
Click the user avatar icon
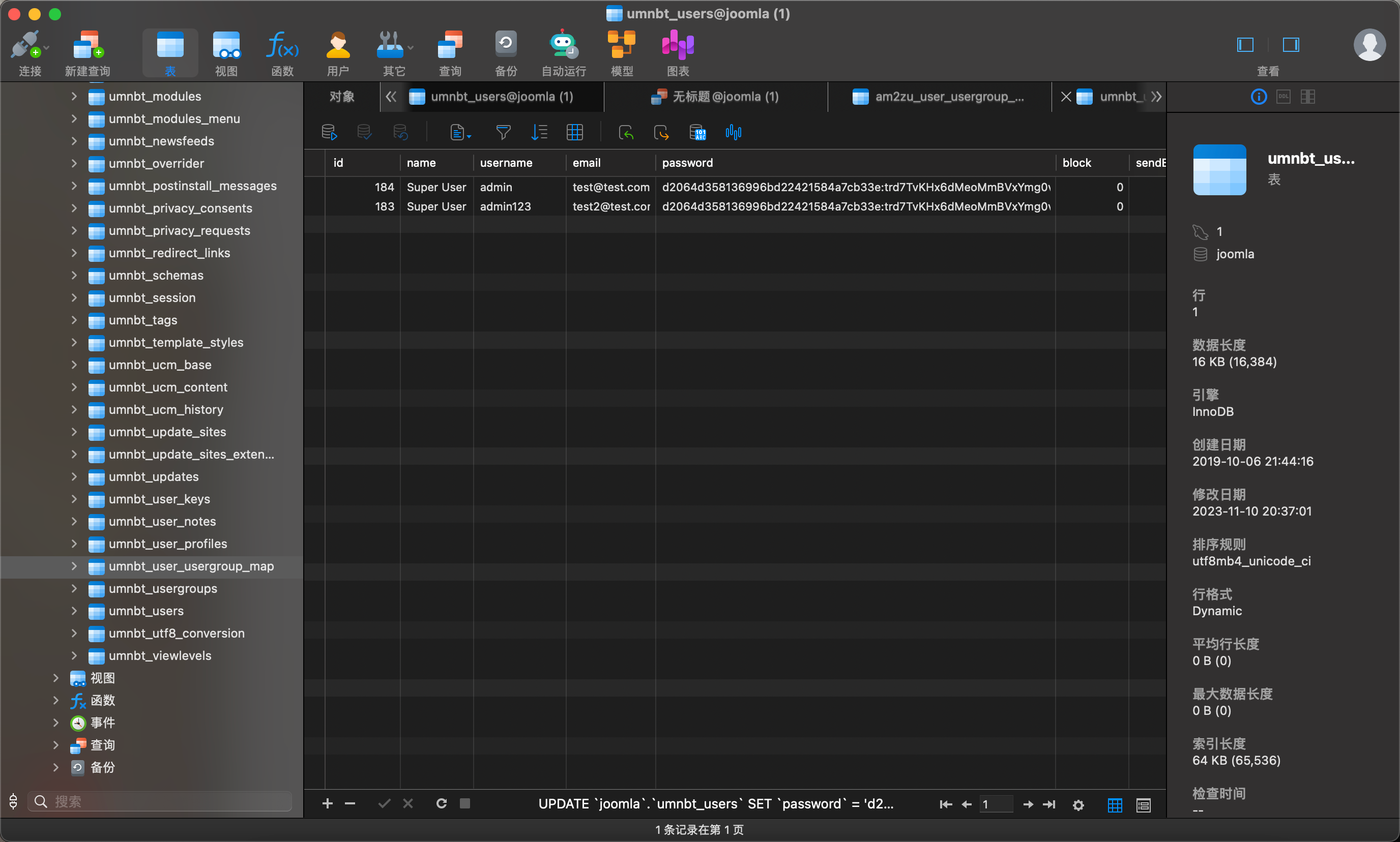(x=1369, y=45)
